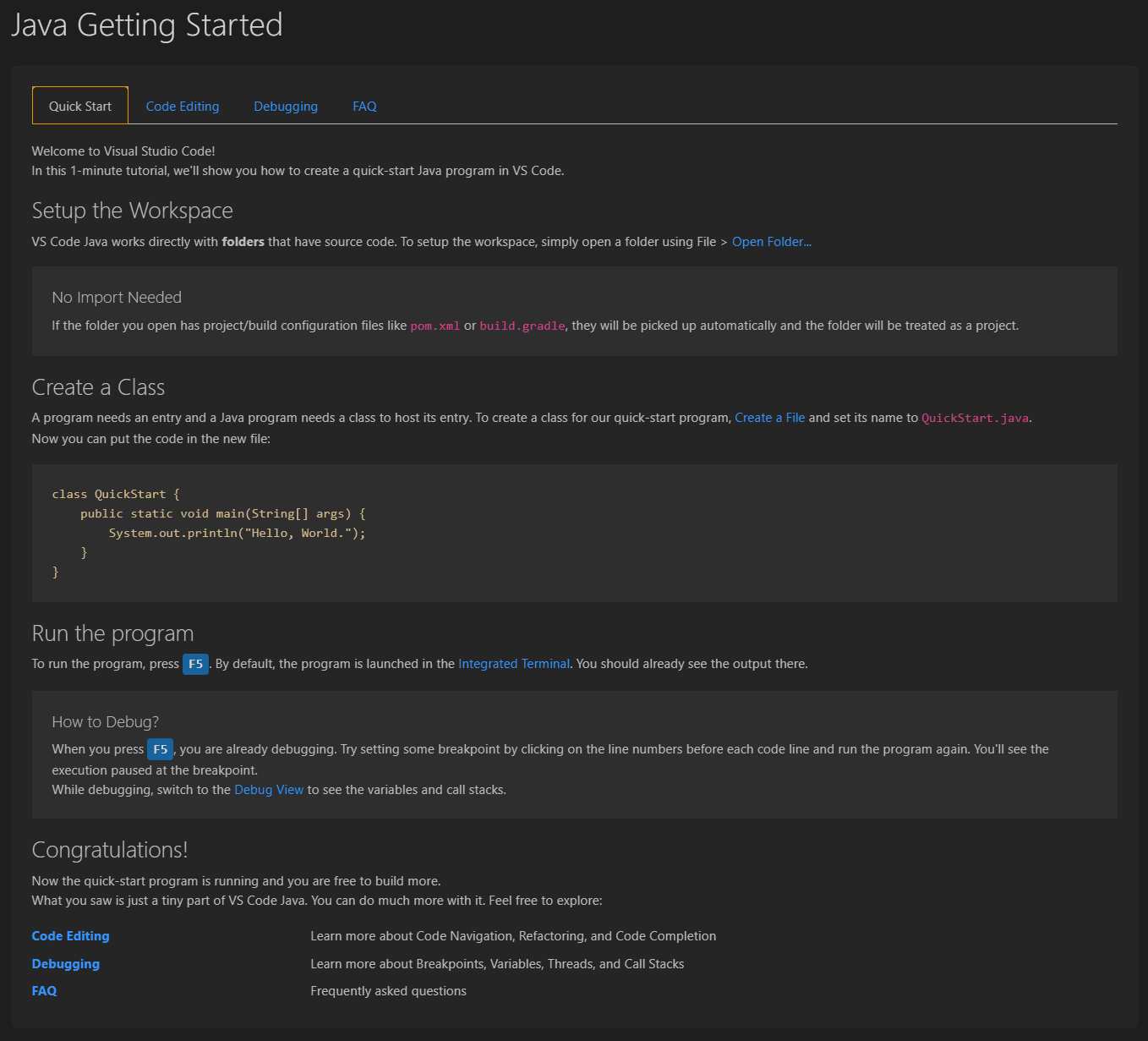This screenshot has width=1148, height=1041.
Task: Click the Java Getting Started page title
Action: click(147, 25)
